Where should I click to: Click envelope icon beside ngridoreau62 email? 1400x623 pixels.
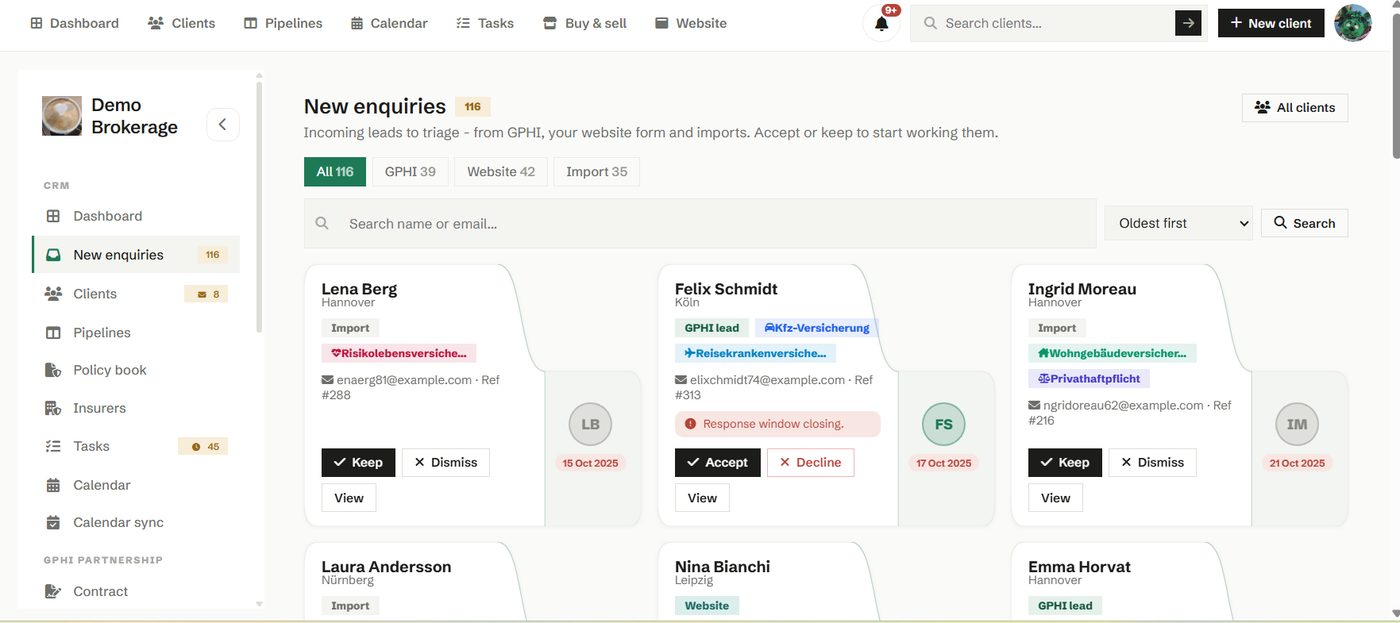pos(1034,406)
